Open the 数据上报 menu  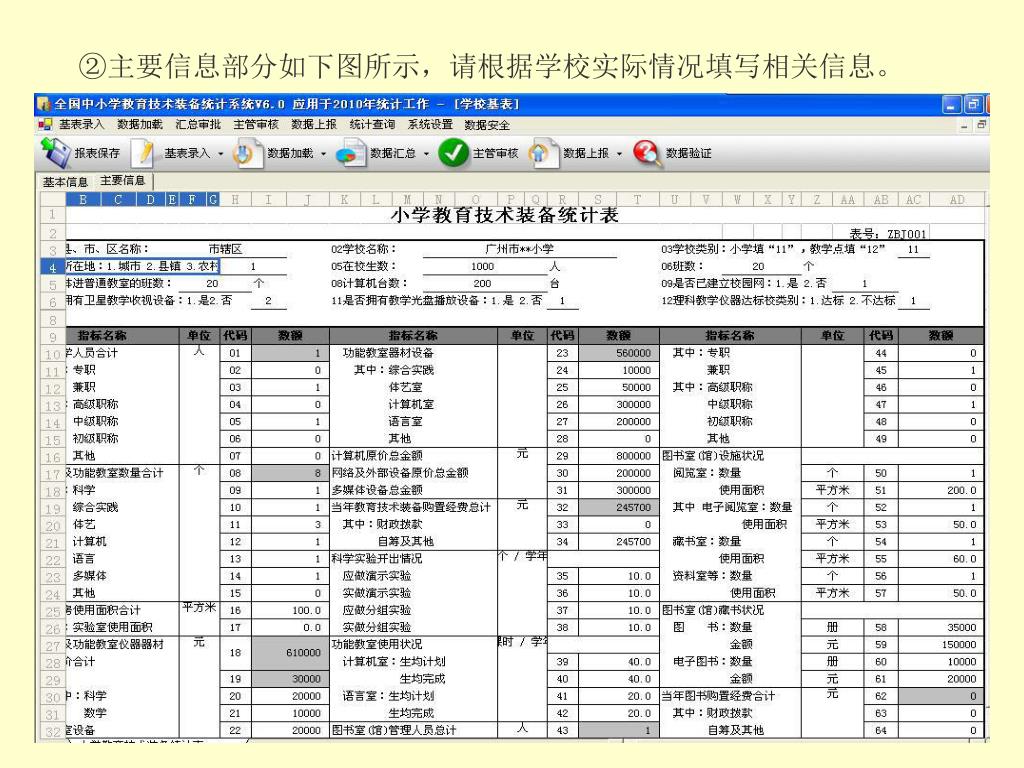pyautogui.click(x=314, y=124)
